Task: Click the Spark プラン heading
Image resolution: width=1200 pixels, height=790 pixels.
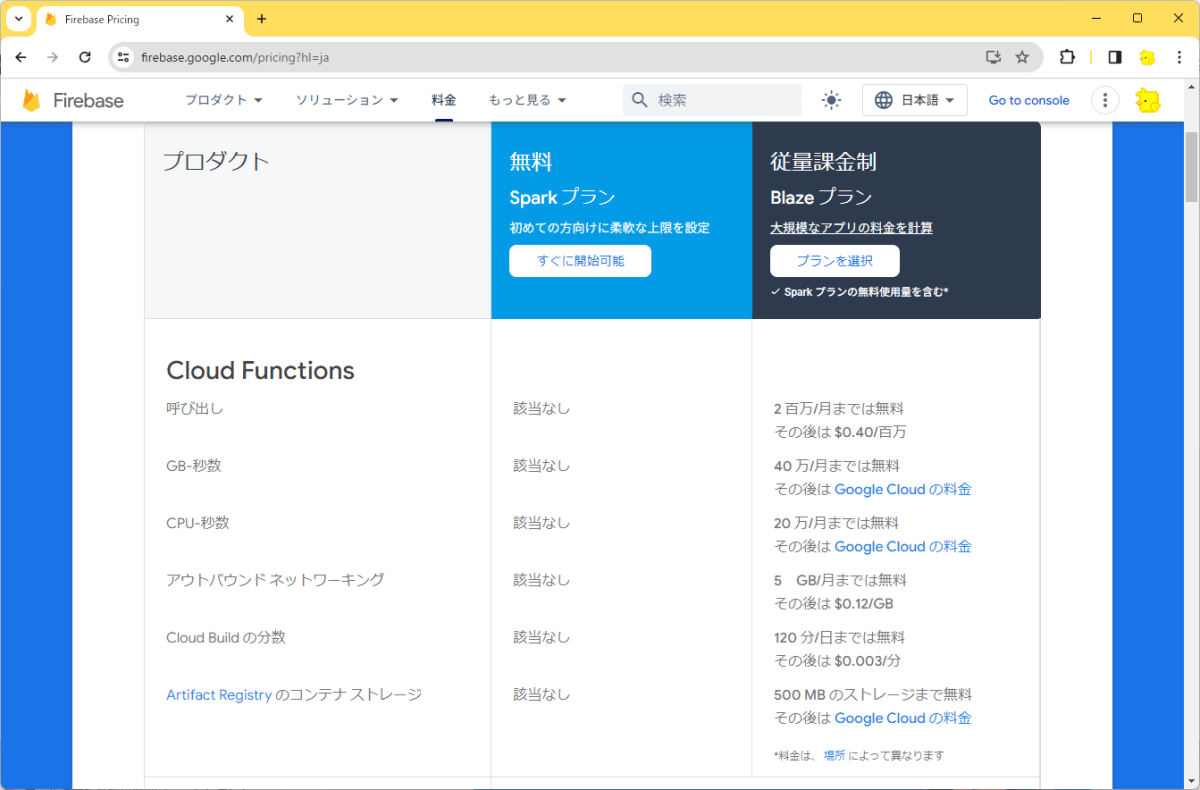Action: pyautogui.click(x=562, y=197)
